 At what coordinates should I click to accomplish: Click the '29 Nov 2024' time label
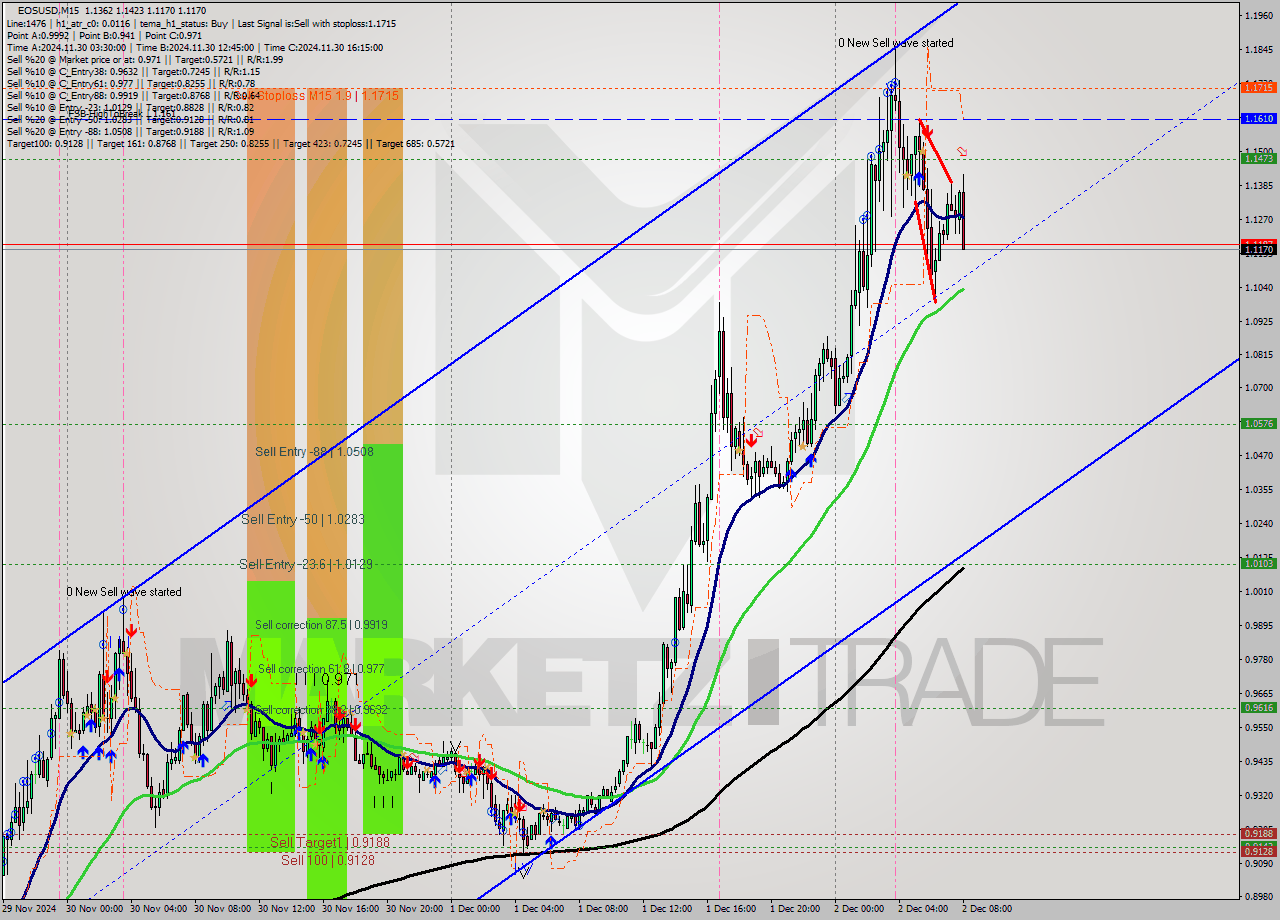pos(31,909)
